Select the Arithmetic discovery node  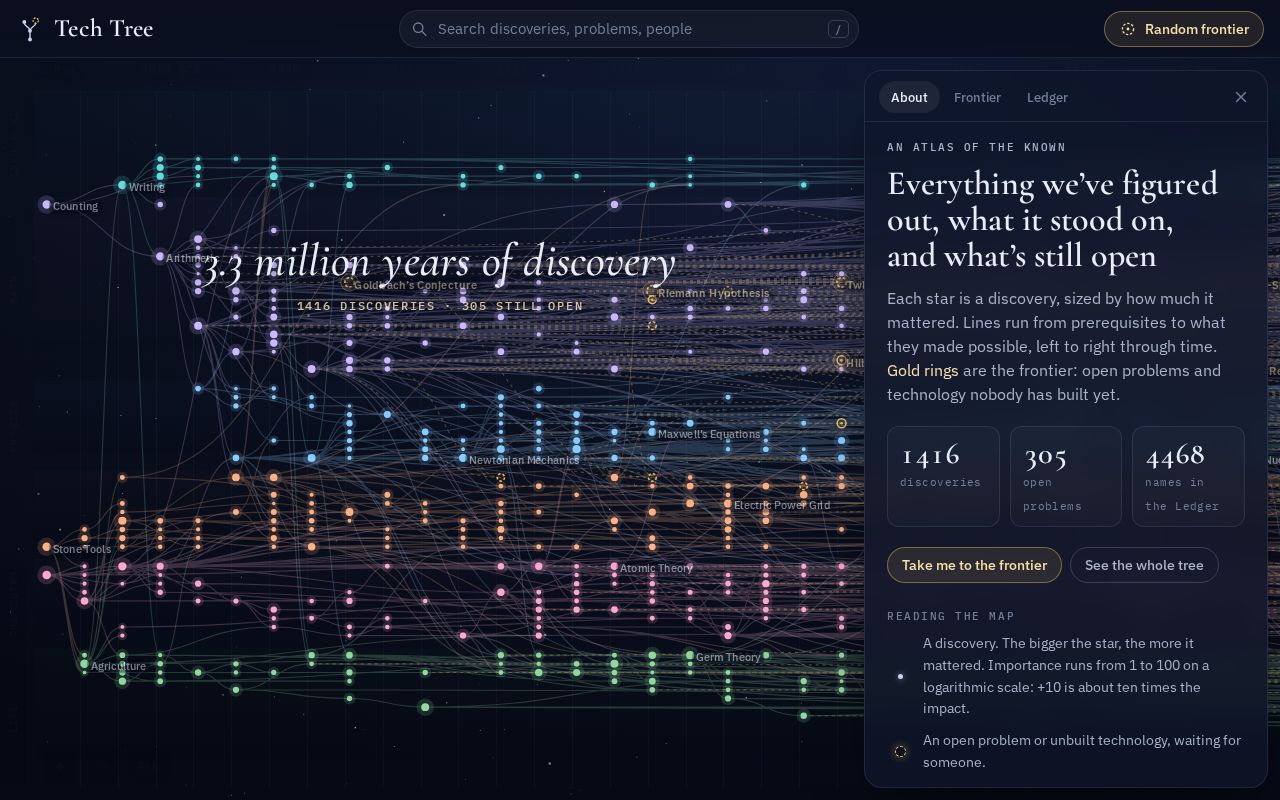coord(160,257)
